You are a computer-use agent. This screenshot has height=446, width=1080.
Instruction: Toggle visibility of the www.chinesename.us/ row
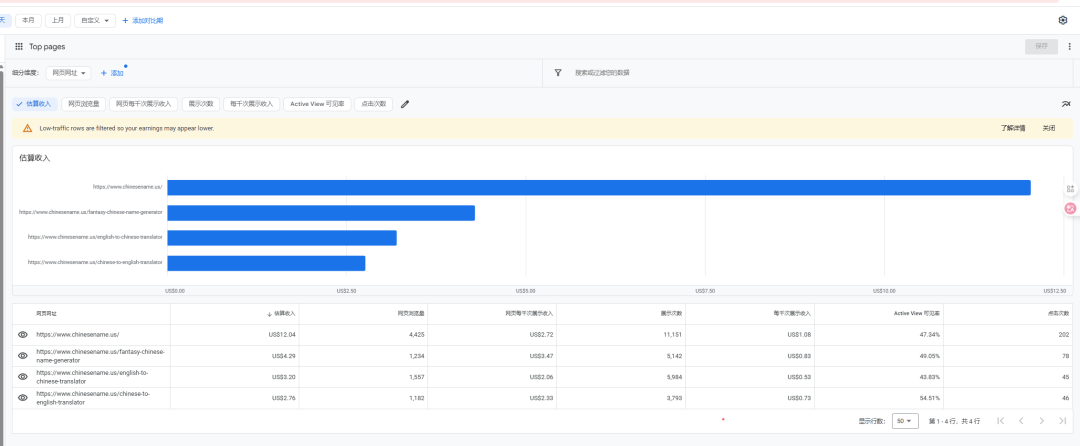tap(23, 334)
